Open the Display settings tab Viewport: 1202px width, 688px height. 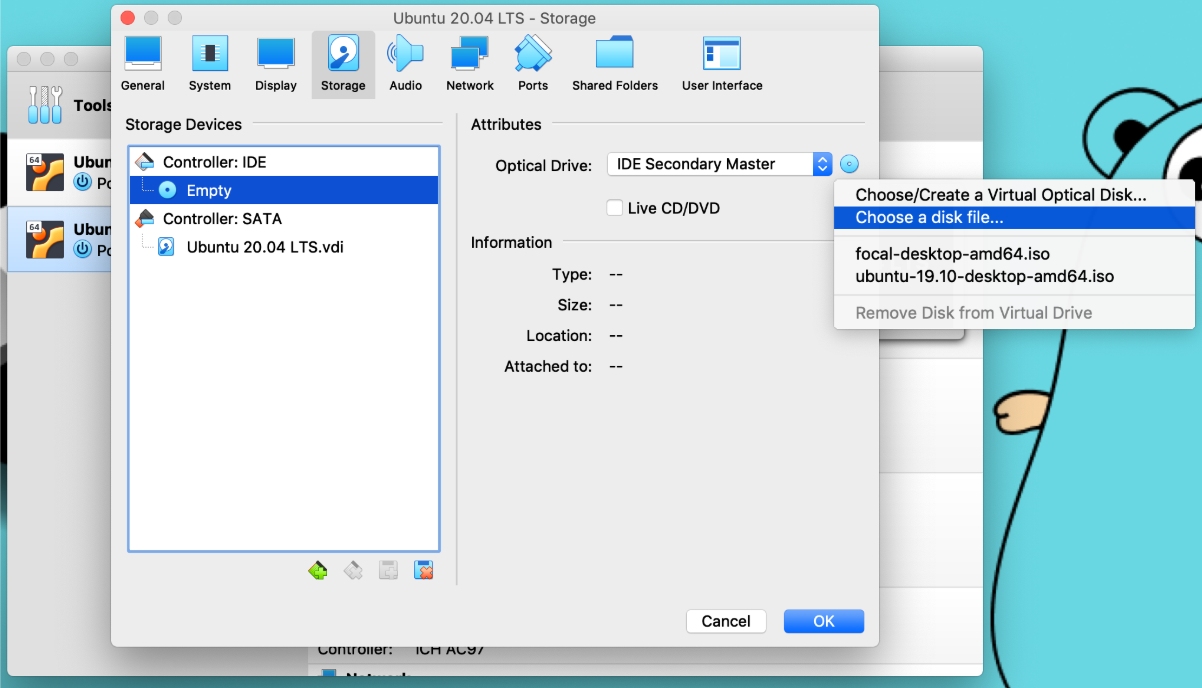(x=276, y=64)
